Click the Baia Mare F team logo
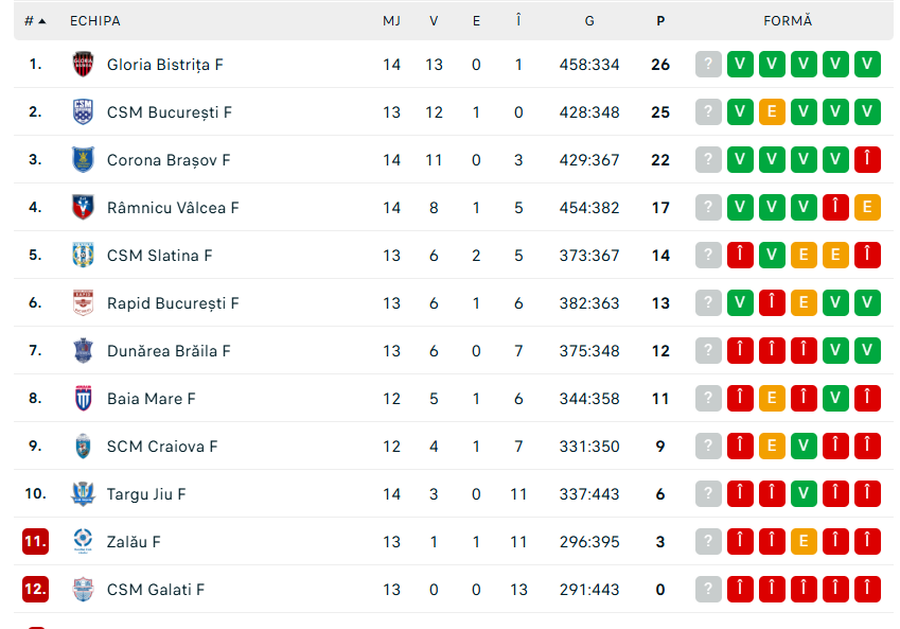 coord(84,398)
